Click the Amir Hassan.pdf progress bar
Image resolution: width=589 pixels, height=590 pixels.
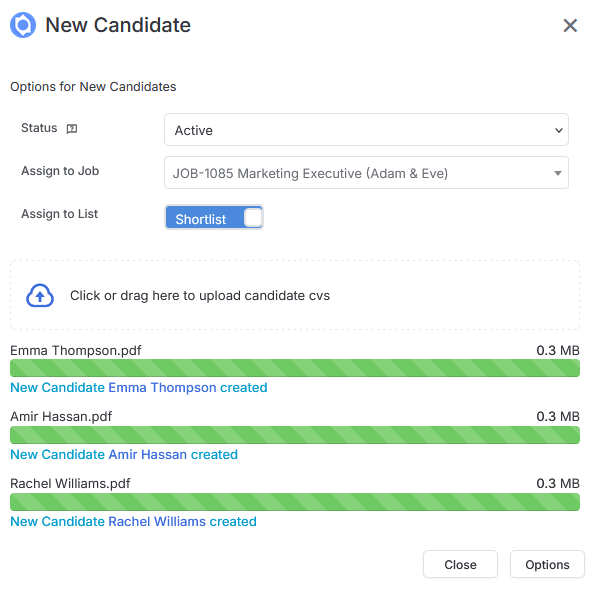tap(295, 435)
